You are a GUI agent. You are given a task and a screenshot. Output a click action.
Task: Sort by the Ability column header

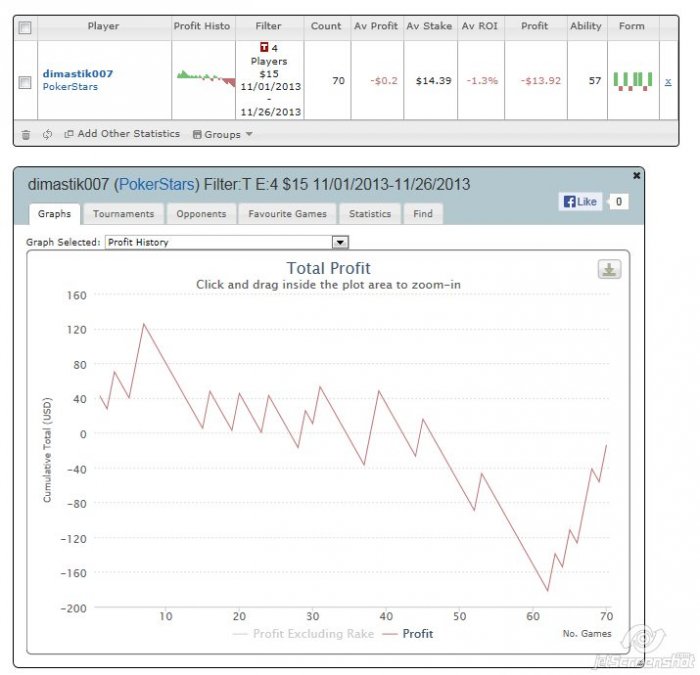tap(586, 26)
